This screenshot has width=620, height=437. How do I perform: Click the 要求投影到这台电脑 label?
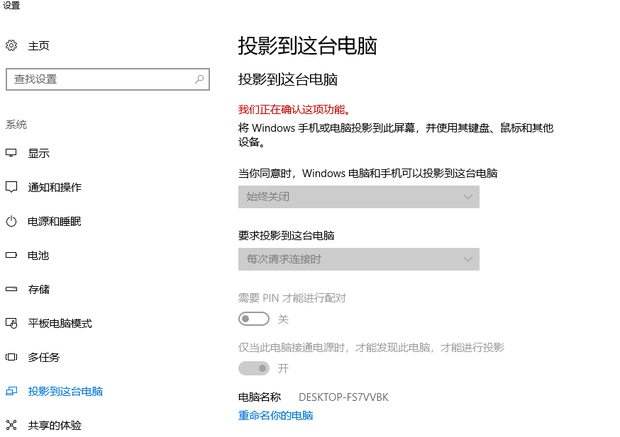pyautogui.click(x=286, y=236)
